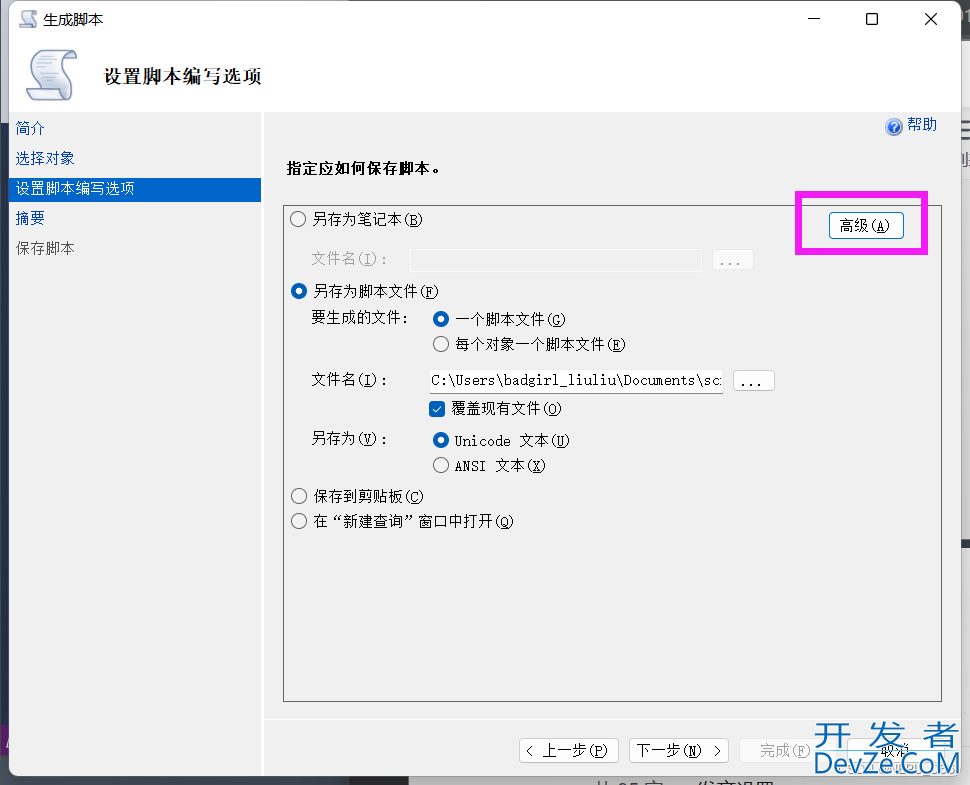
Task: Go to 简介 page in sidebar
Action: [30, 128]
